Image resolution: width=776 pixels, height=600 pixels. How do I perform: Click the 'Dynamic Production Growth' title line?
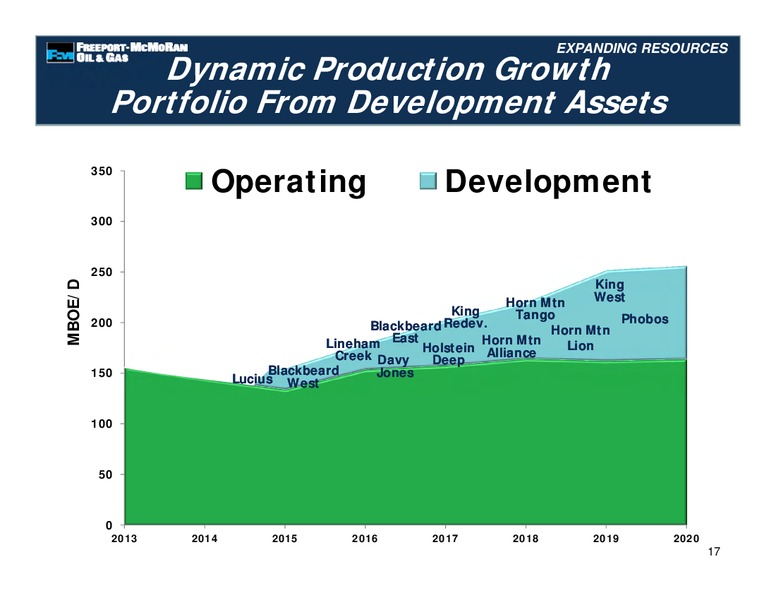[x=389, y=69]
